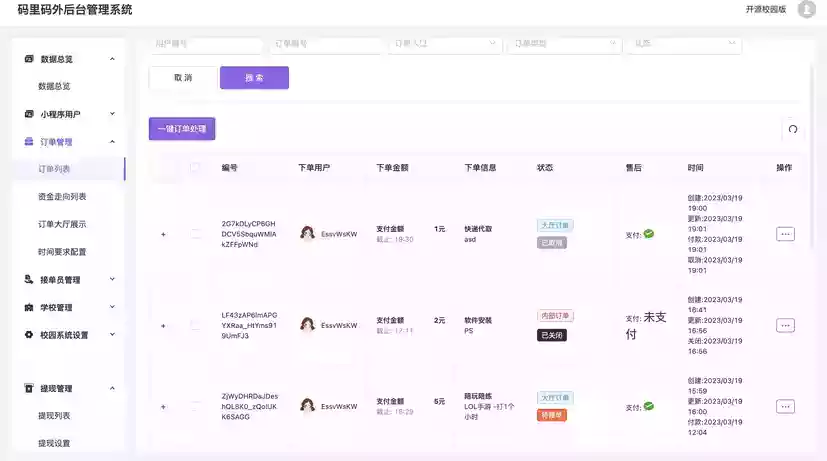Click user avatar in the 软件安装 order row
827x461 pixels.
[x=307, y=324]
